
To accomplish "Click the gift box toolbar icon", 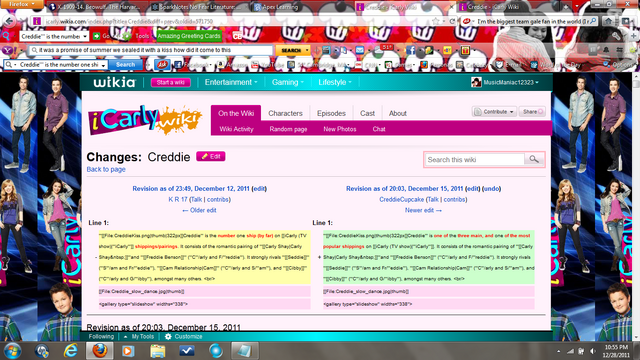I will coord(465,50).
